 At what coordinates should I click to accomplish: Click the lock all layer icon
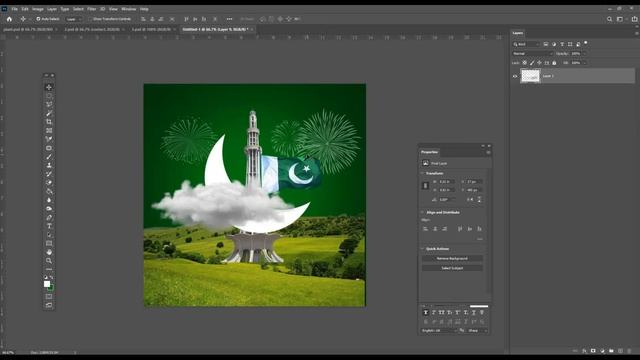[554, 63]
